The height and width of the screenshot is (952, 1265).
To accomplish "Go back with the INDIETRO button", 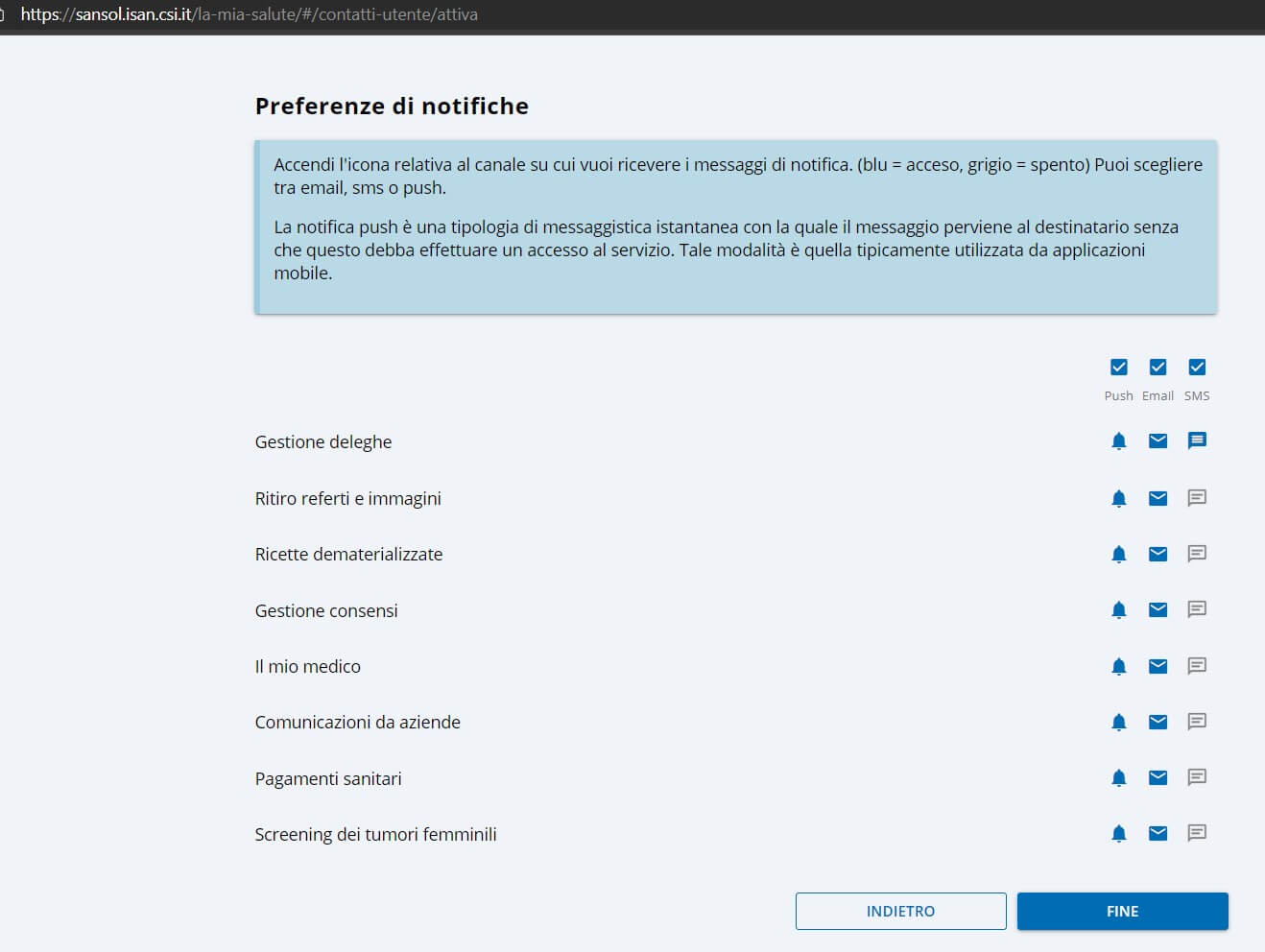I will 900,912.
